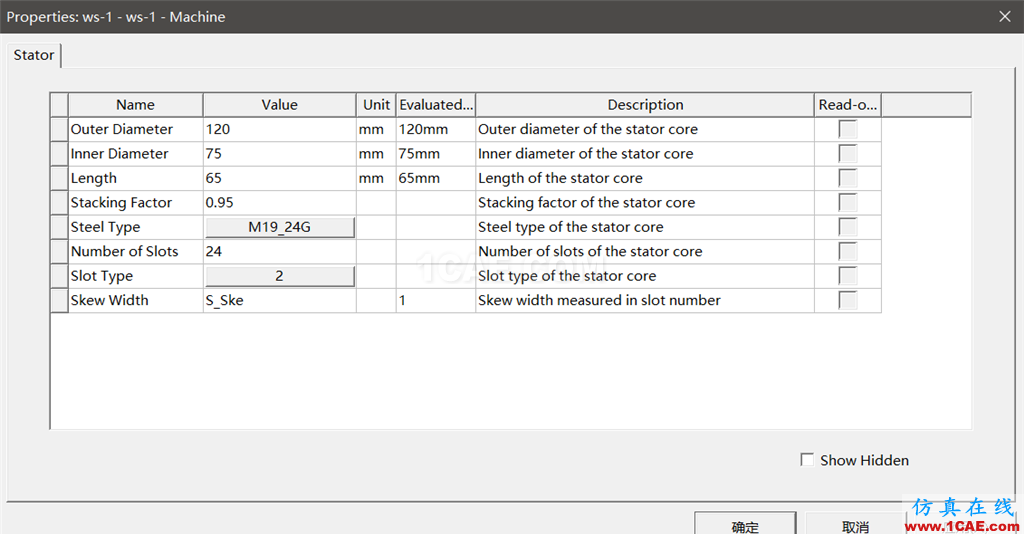The height and width of the screenshot is (534, 1024).
Task: Toggle Read-only checkbox for Stacking Factor
Action: click(848, 202)
